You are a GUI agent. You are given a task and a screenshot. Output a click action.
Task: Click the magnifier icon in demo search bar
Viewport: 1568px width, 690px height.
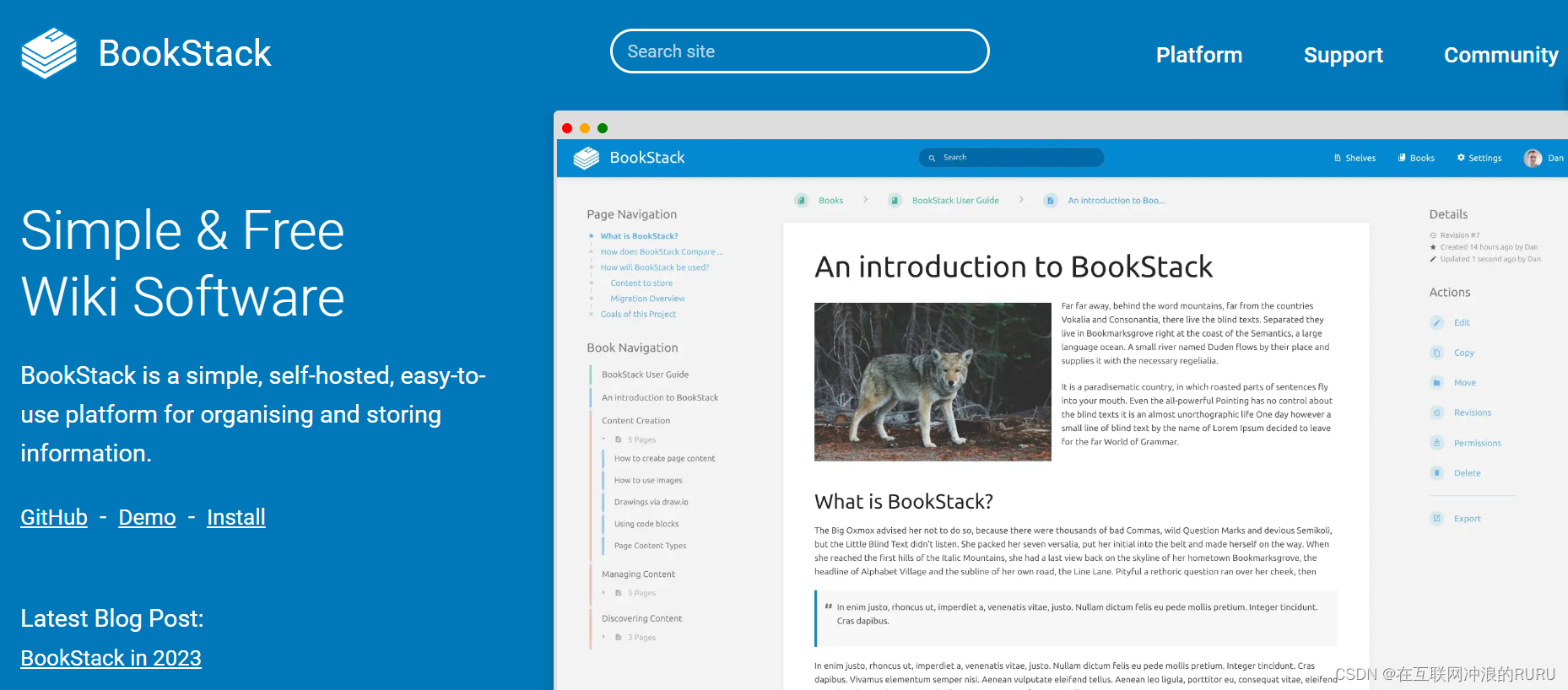click(932, 158)
